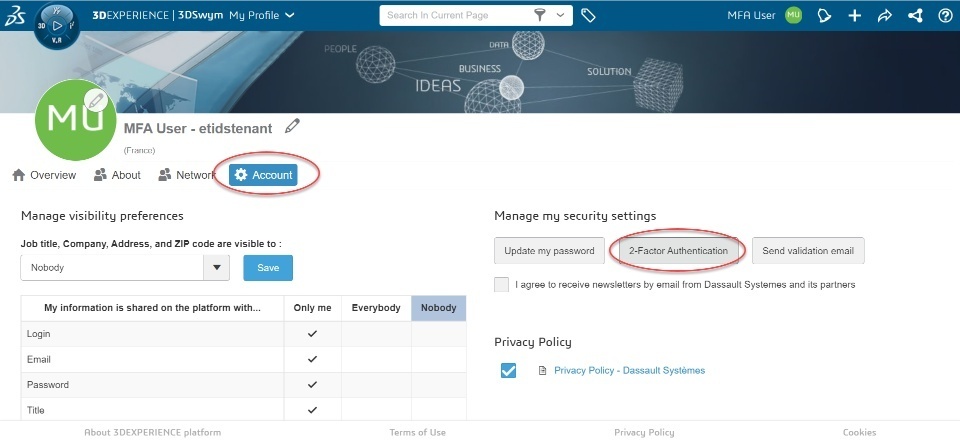
Task: Save the visibility preferences
Action: coord(268,268)
